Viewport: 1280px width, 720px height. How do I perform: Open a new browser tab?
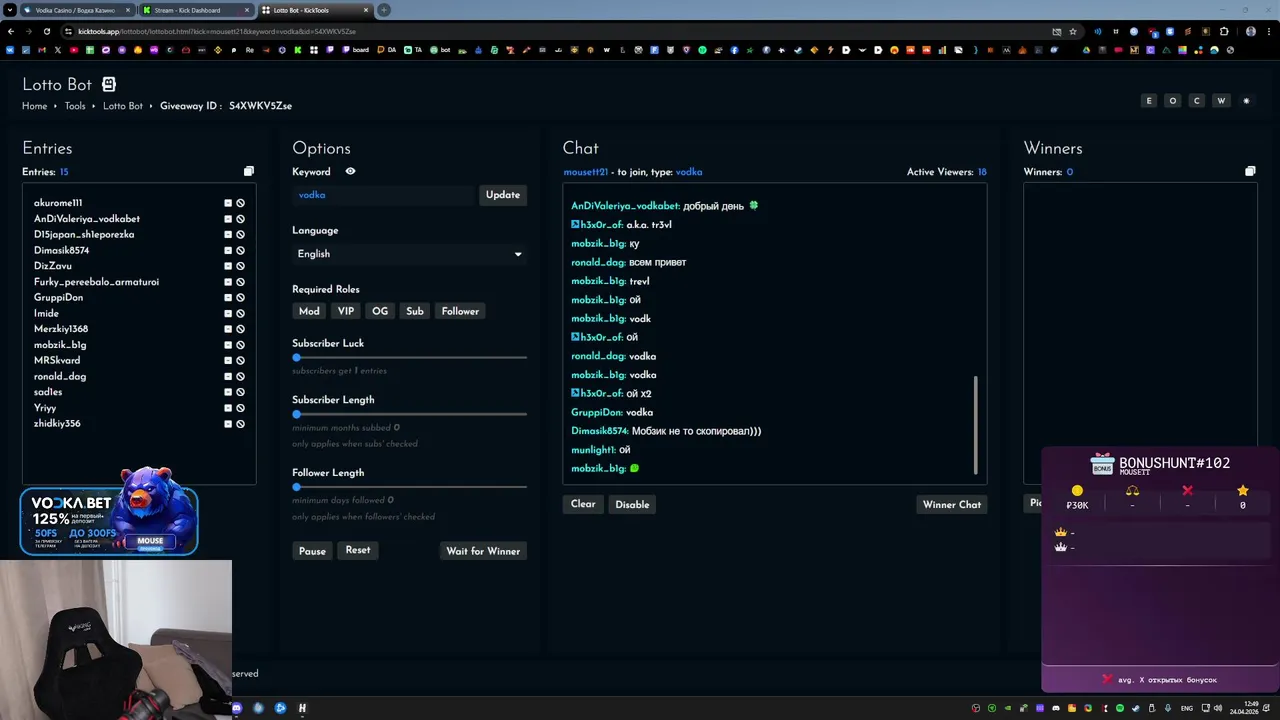(384, 10)
